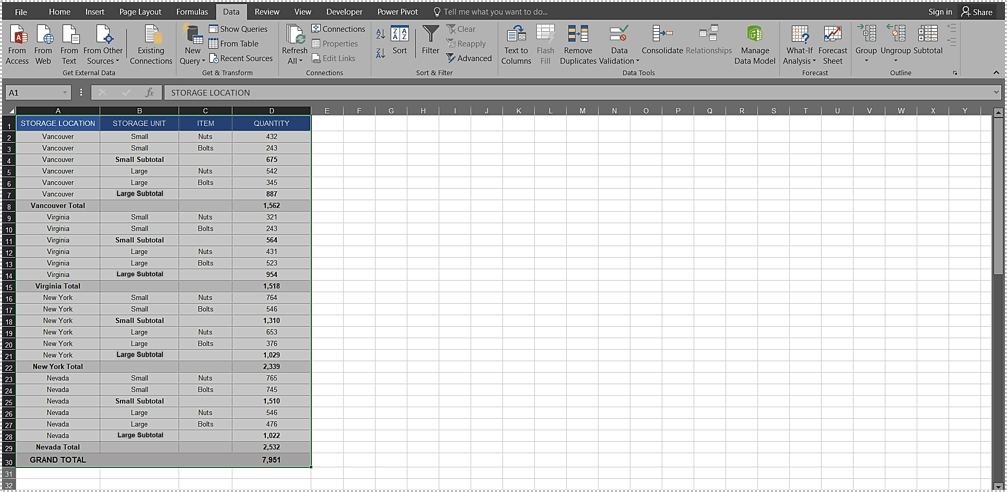This screenshot has width=1007, height=492.
Task: Open the Page Layout tab
Action: [x=140, y=12]
